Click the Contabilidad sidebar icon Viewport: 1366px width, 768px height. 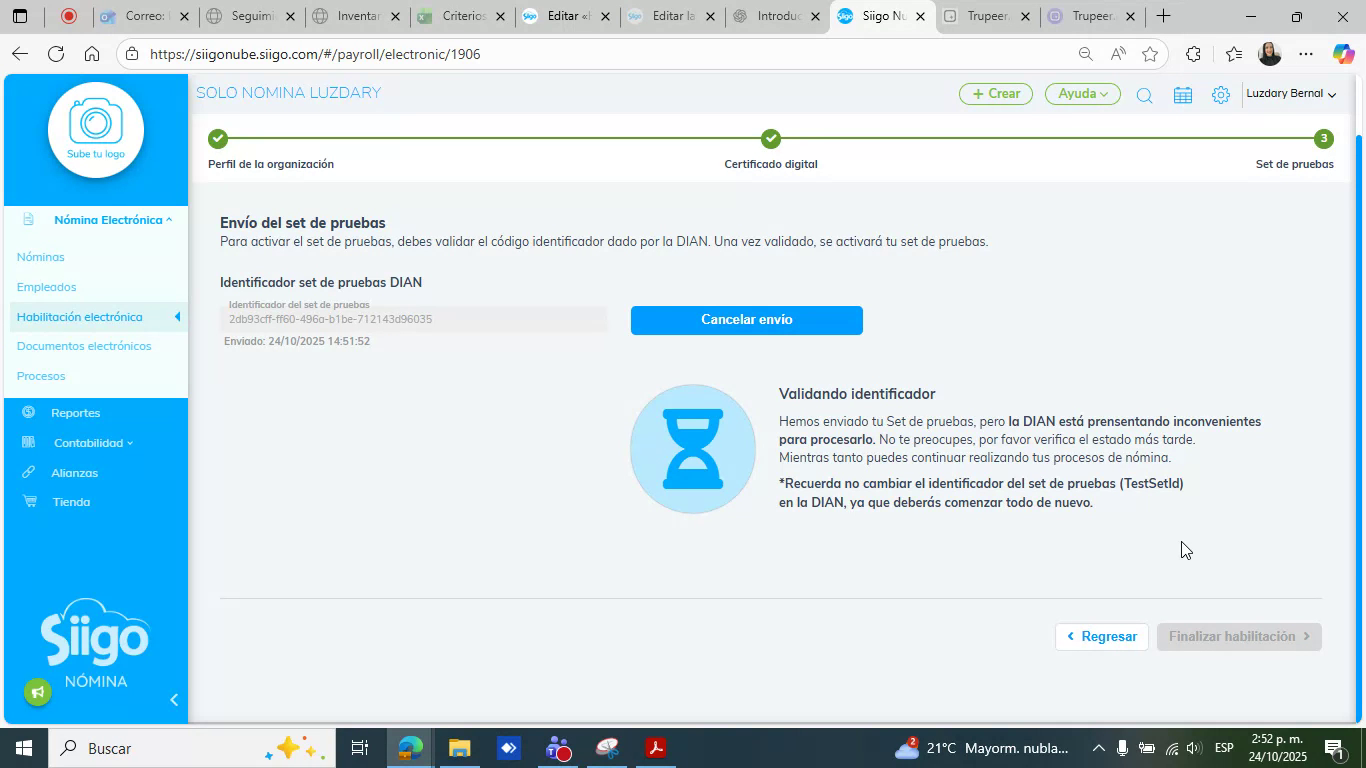click(28, 442)
